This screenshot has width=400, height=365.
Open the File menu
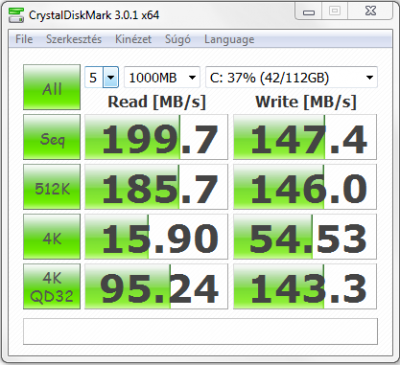click(24, 39)
